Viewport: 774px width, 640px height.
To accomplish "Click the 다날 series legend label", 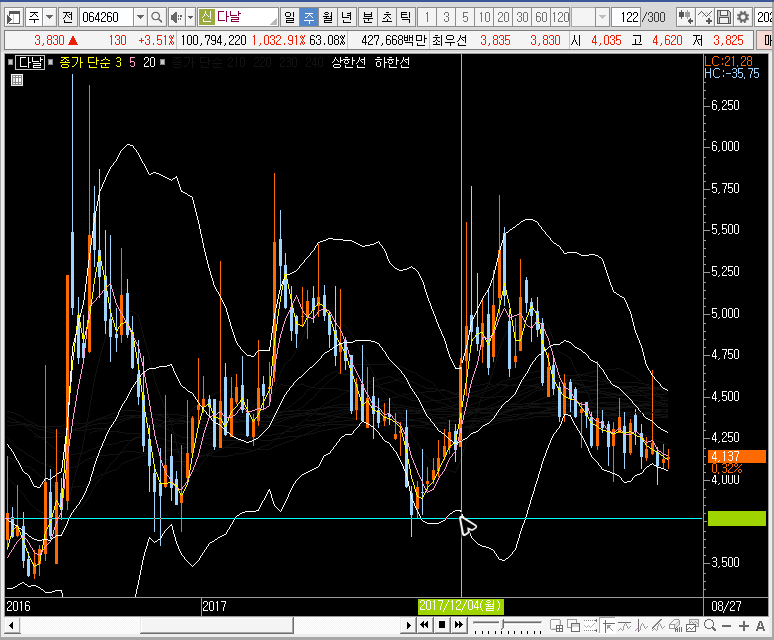I will click(30, 63).
